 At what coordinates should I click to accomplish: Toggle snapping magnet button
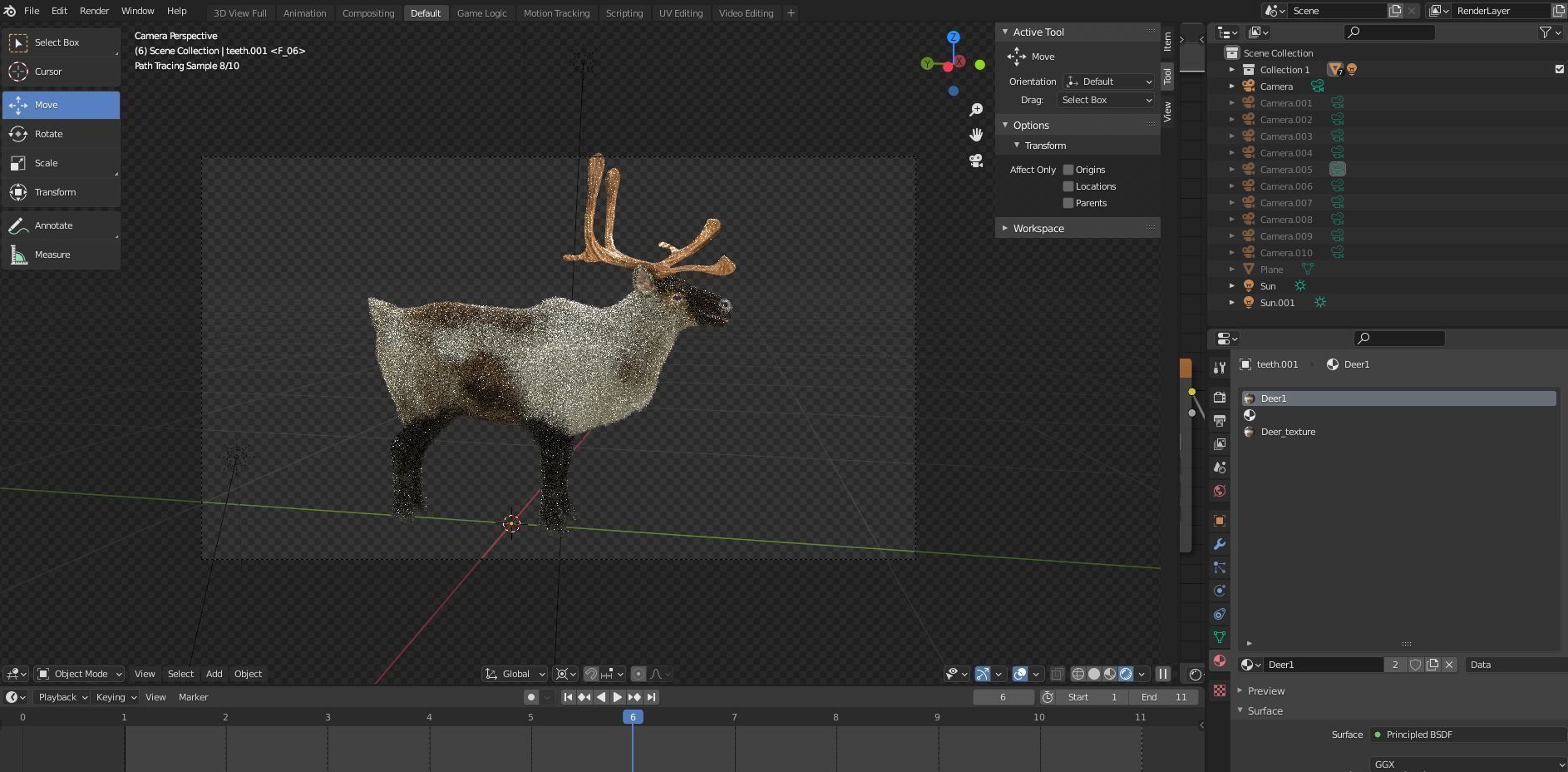coord(591,674)
